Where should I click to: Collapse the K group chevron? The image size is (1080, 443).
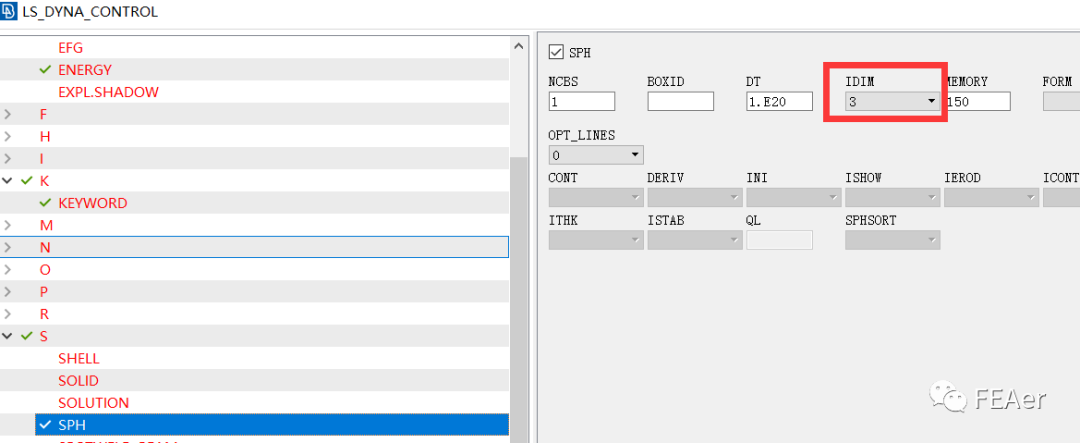click(8, 181)
